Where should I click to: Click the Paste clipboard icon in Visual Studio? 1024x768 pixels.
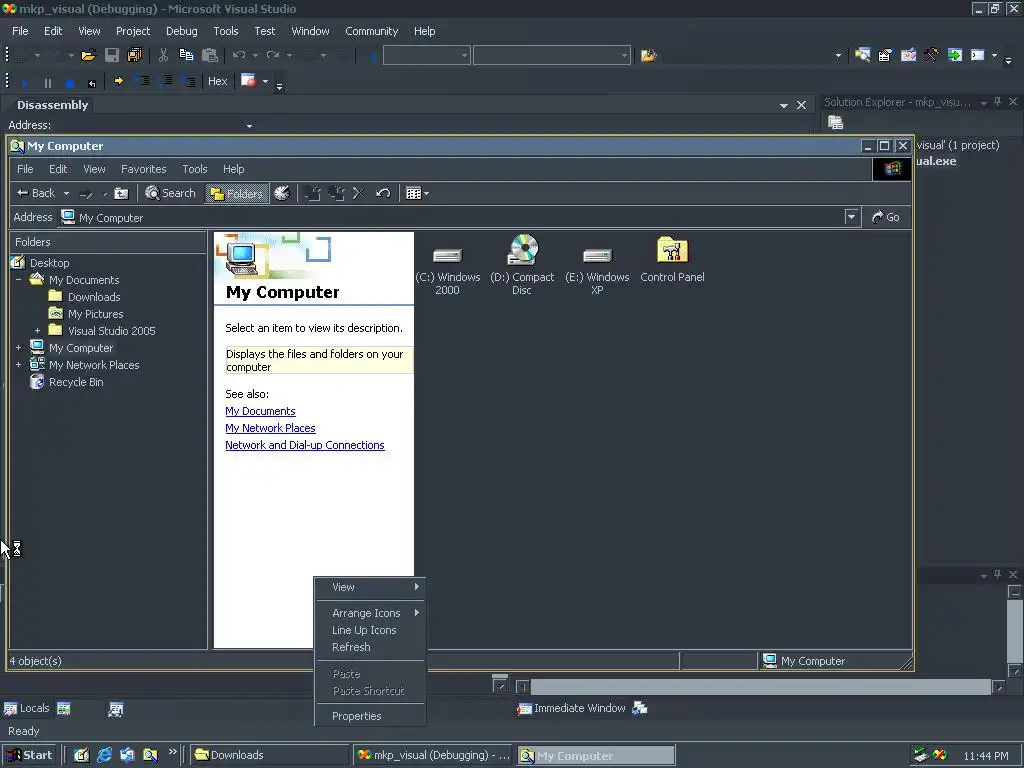coord(210,56)
